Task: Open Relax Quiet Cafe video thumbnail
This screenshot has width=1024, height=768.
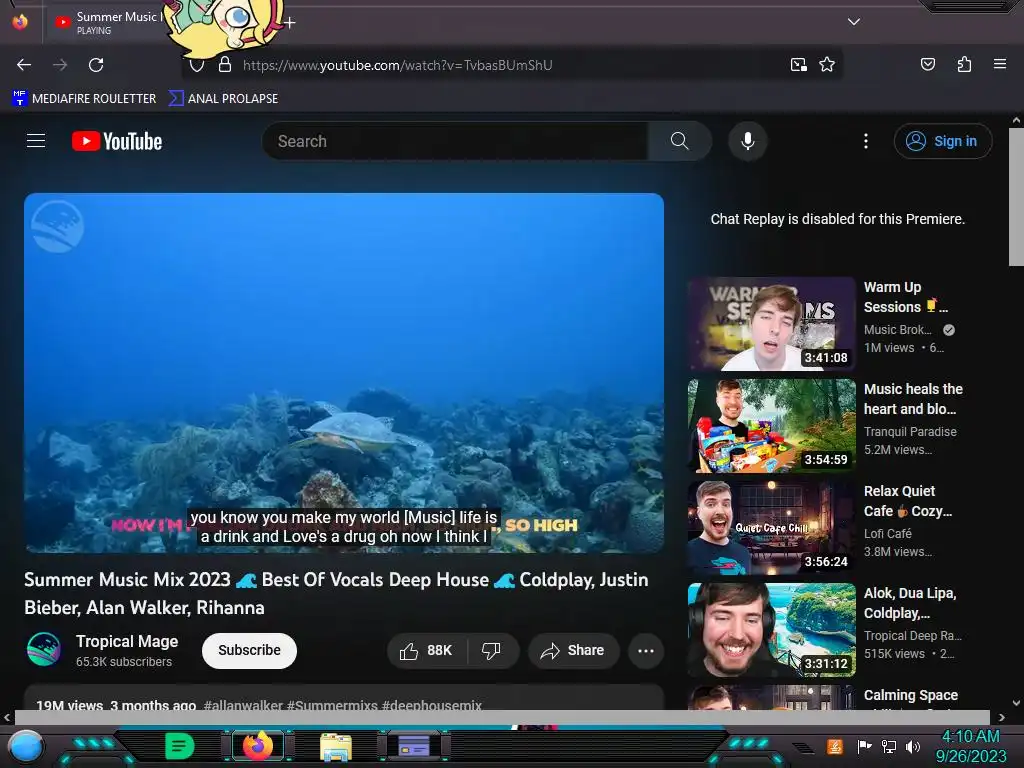Action: pyautogui.click(x=771, y=527)
